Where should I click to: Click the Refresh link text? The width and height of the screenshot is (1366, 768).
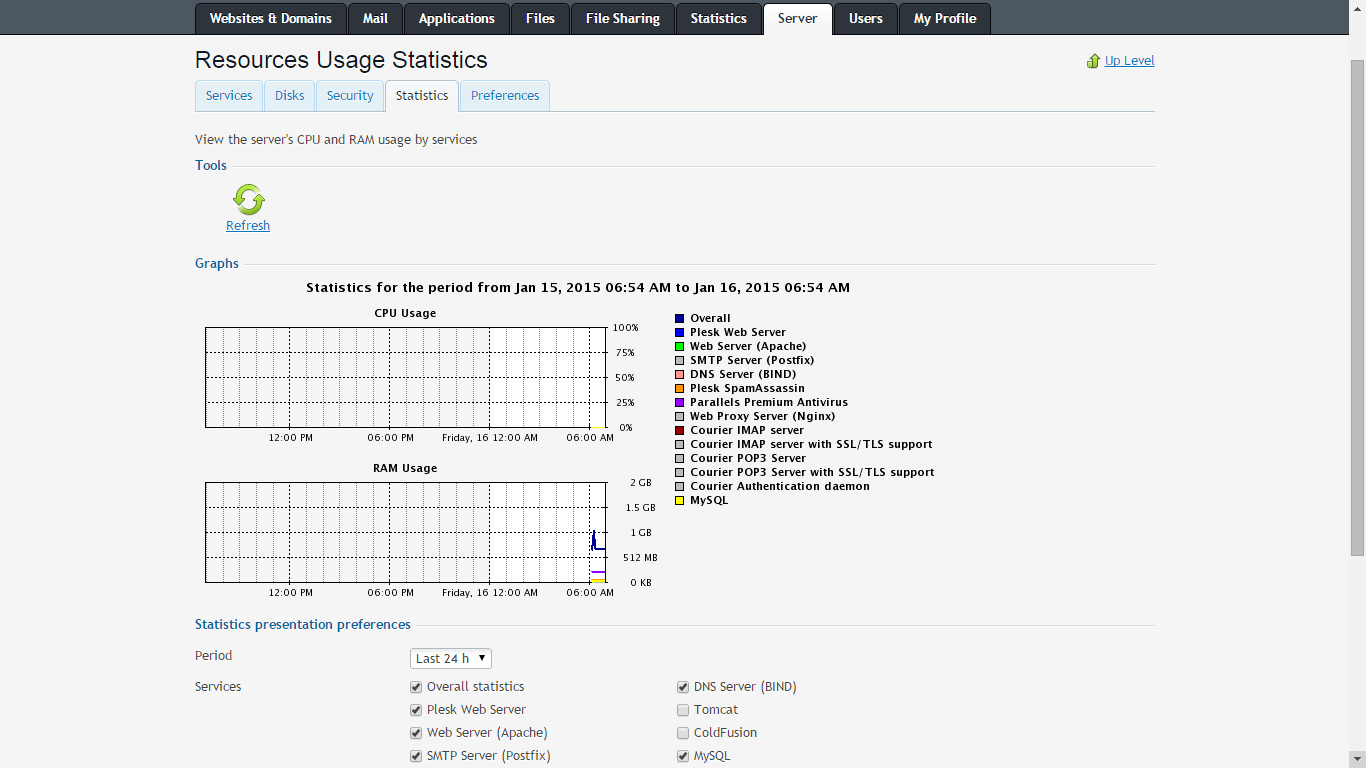coord(248,226)
